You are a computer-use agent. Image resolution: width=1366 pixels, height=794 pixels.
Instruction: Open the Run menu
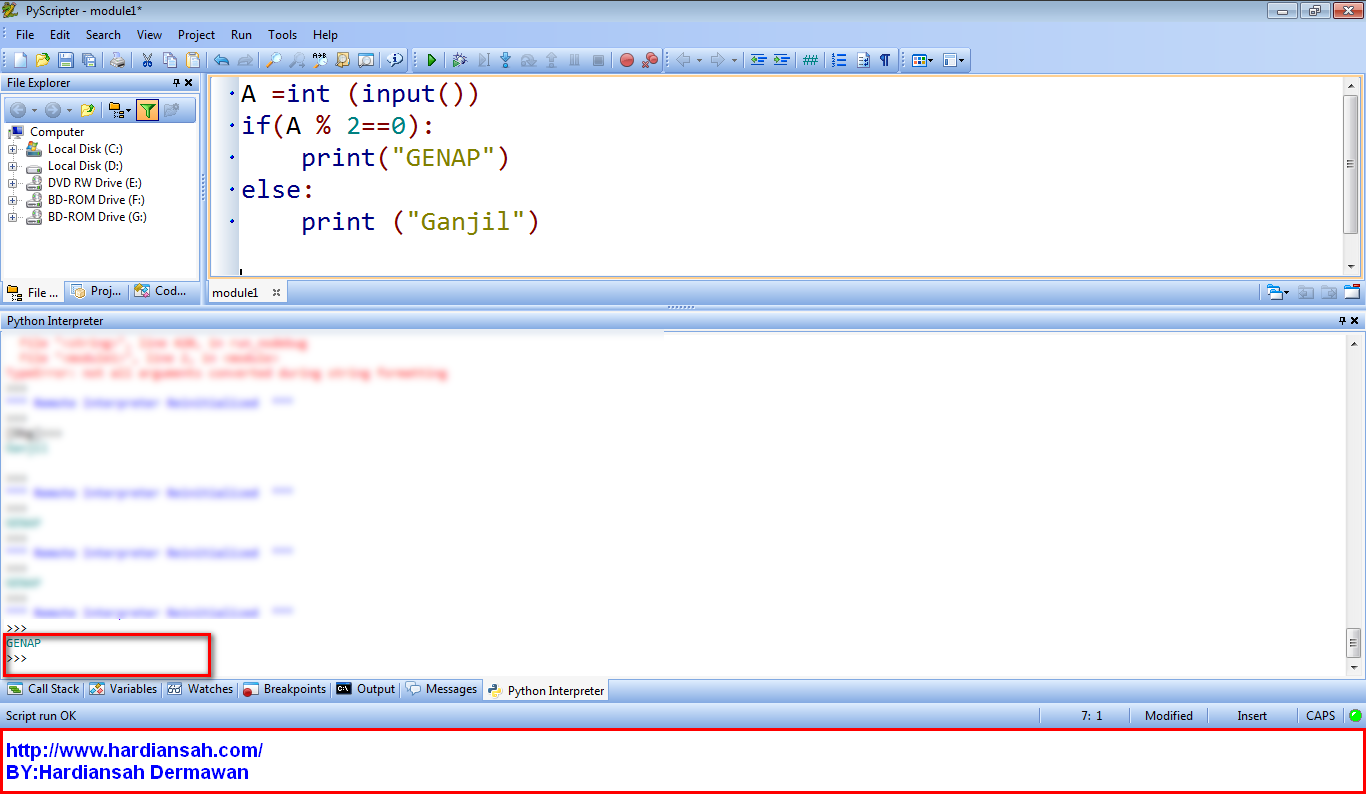coord(241,34)
